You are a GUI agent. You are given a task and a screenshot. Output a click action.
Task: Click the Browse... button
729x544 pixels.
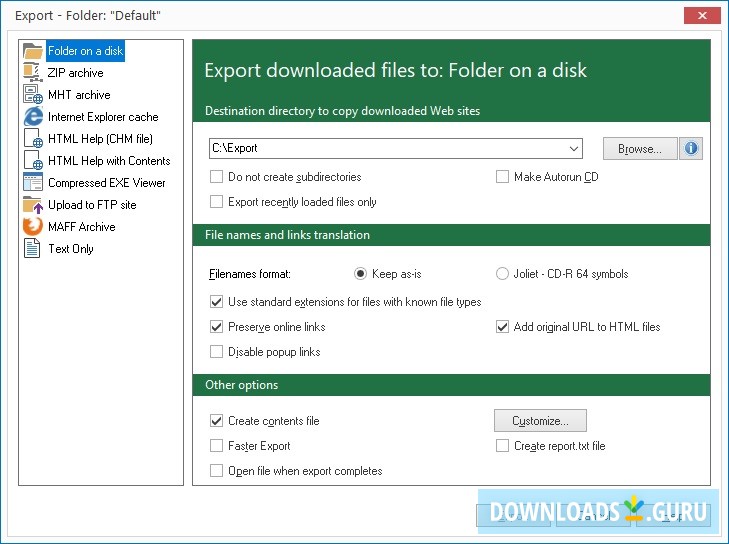(x=640, y=149)
